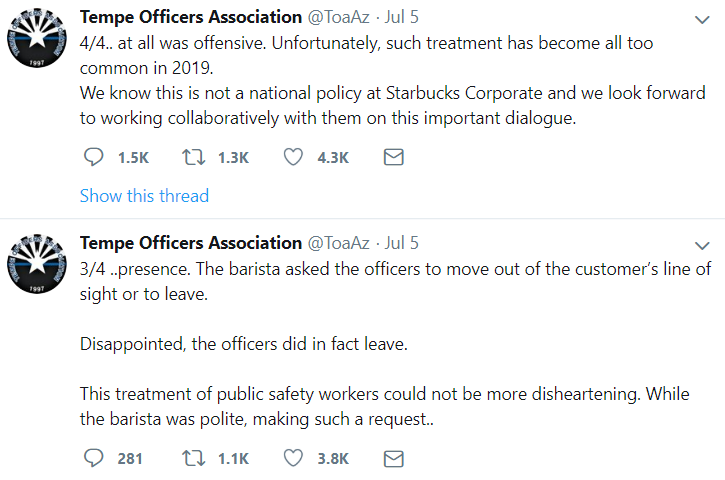Open Tempe Officers Association name on 4/4 tweet
This screenshot has height=480, width=725.
point(190,17)
